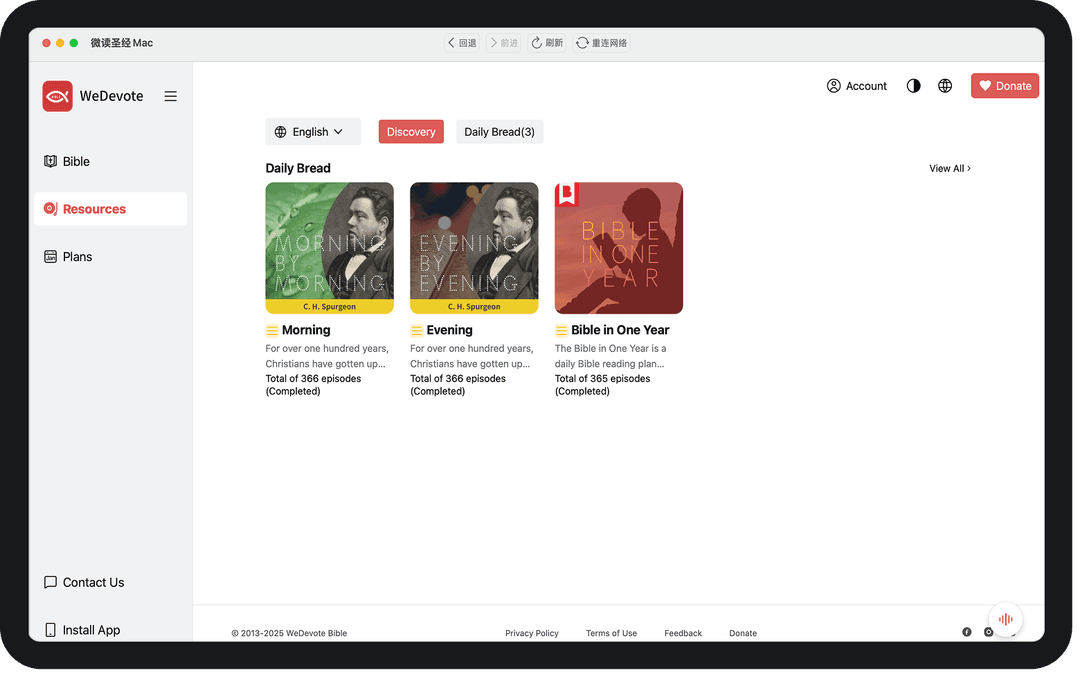Open the globe site-language icon in header
The image size is (1080, 677).
click(x=945, y=86)
